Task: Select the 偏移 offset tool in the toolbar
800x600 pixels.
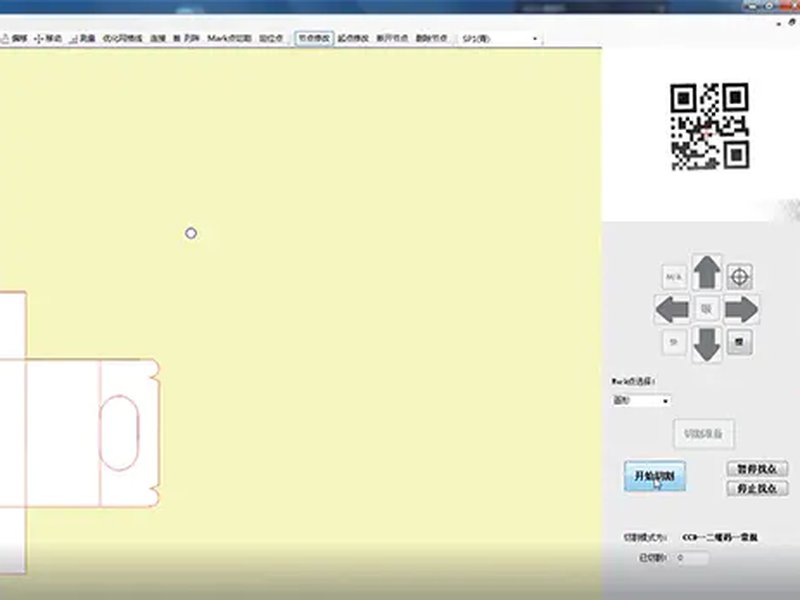Action: [x=14, y=38]
